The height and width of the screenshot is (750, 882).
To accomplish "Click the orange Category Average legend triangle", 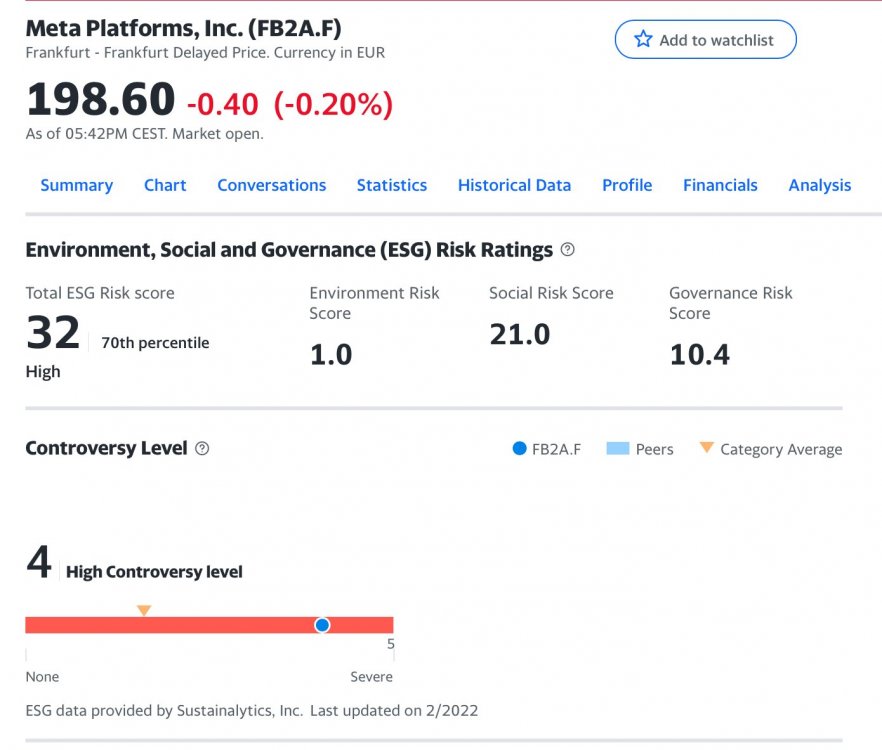I will pos(706,448).
